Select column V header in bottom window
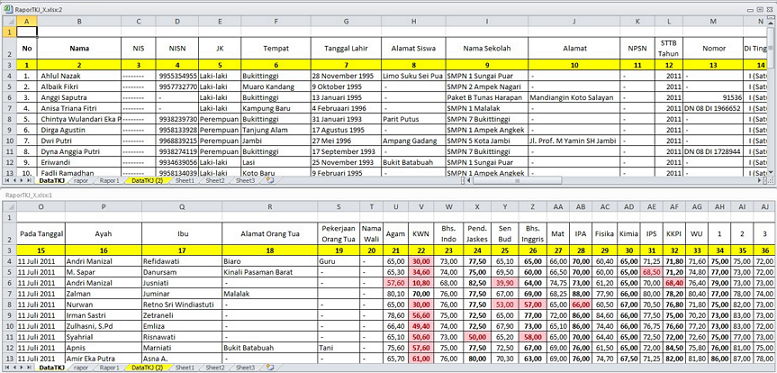Viewport: 777px width, 373px height. pyautogui.click(x=421, y=207)
